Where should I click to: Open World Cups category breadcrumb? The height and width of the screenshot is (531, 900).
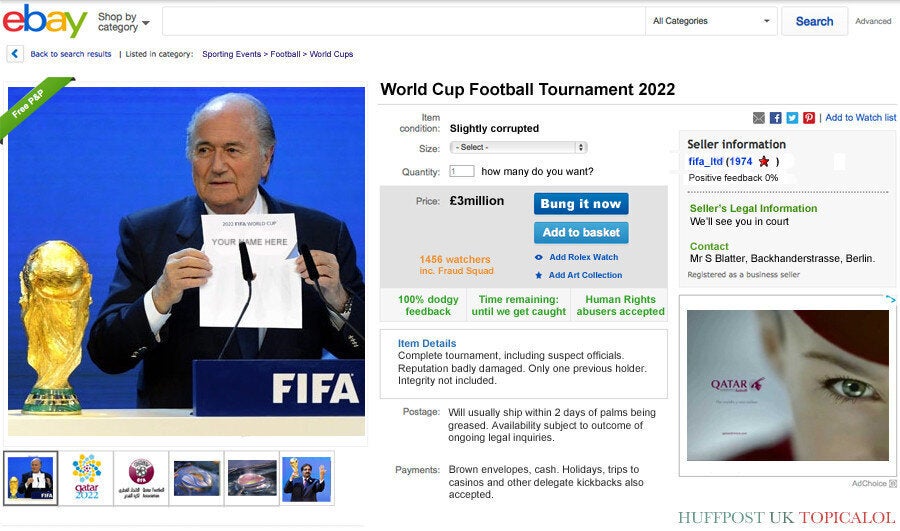[x=331, y=54]
